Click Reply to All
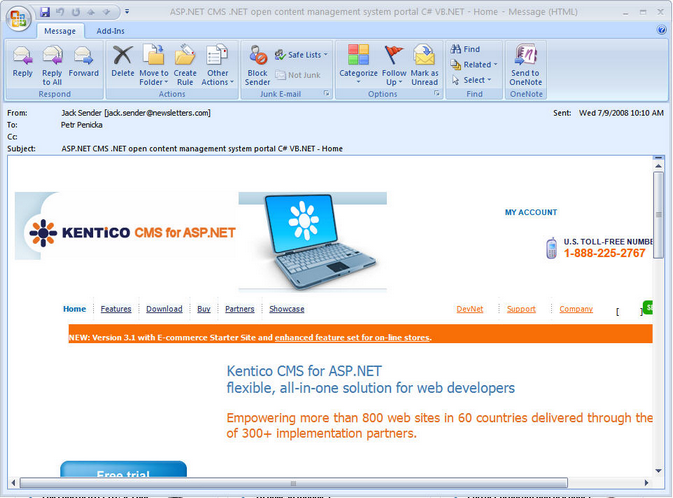This screenshot has width=673, height=498. tap(52, 65)
